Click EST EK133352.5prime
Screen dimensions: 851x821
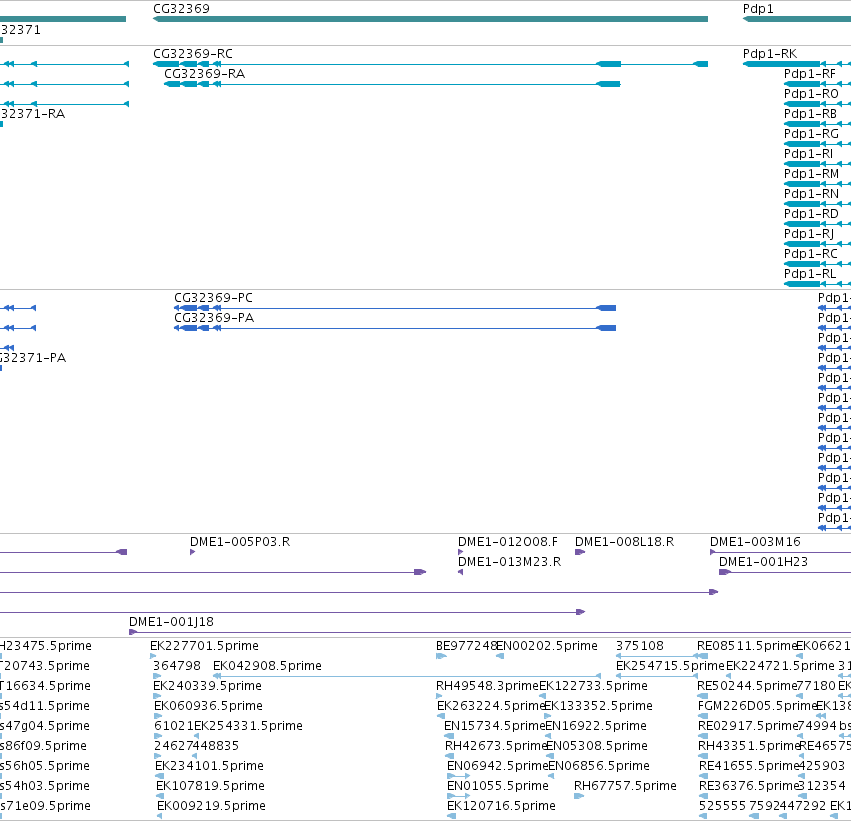tap(598, 706)
